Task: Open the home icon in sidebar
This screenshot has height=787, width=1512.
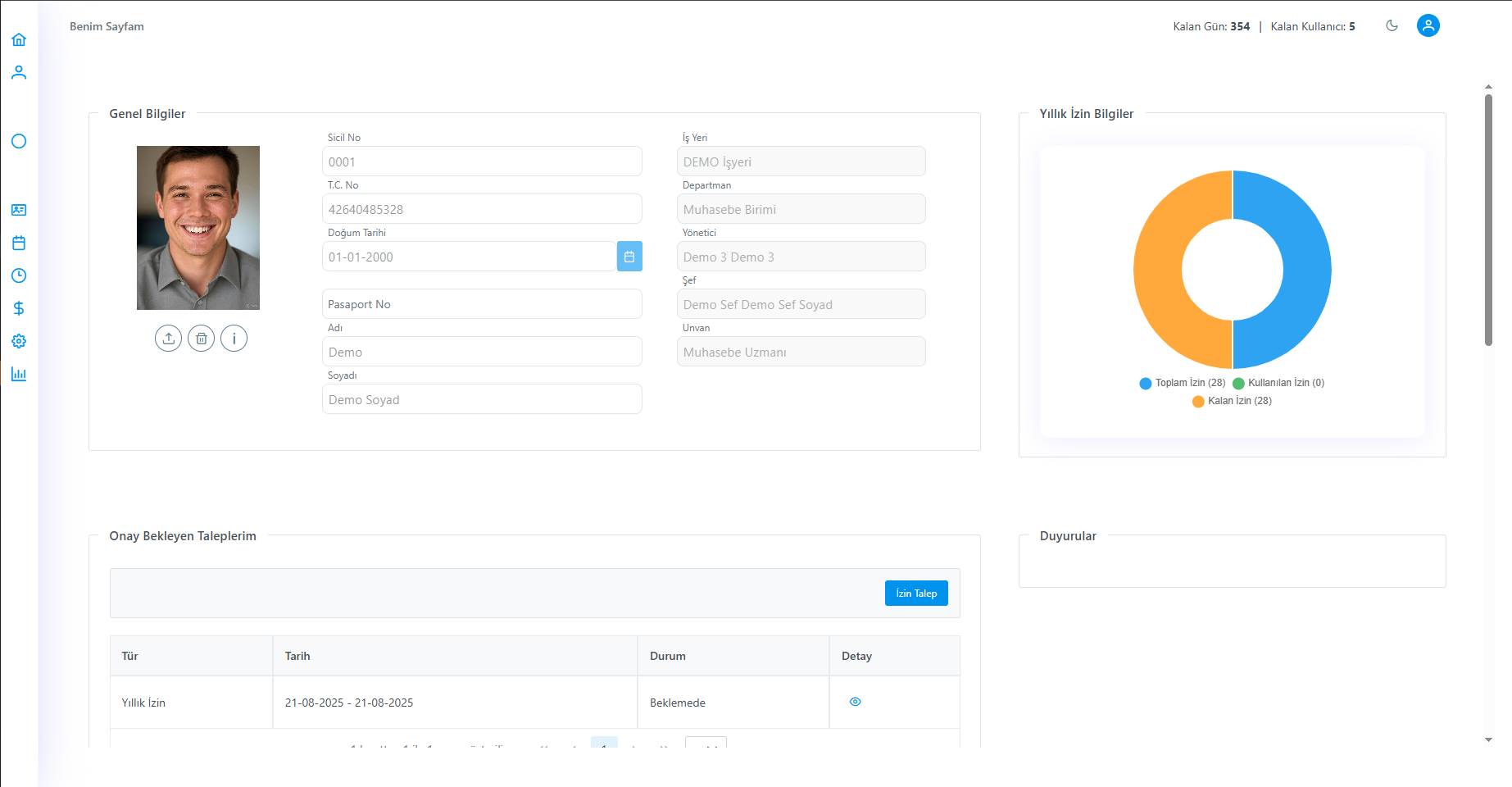Action: (19, 39)
